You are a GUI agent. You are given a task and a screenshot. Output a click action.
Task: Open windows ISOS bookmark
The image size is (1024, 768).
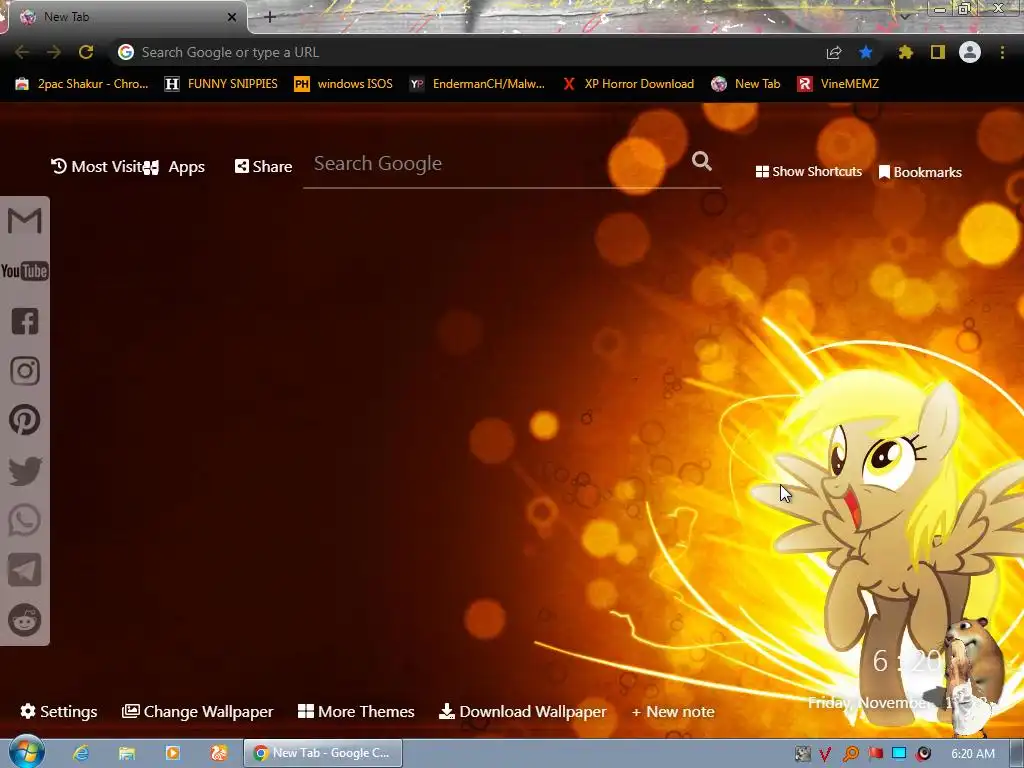pos(344,84)
